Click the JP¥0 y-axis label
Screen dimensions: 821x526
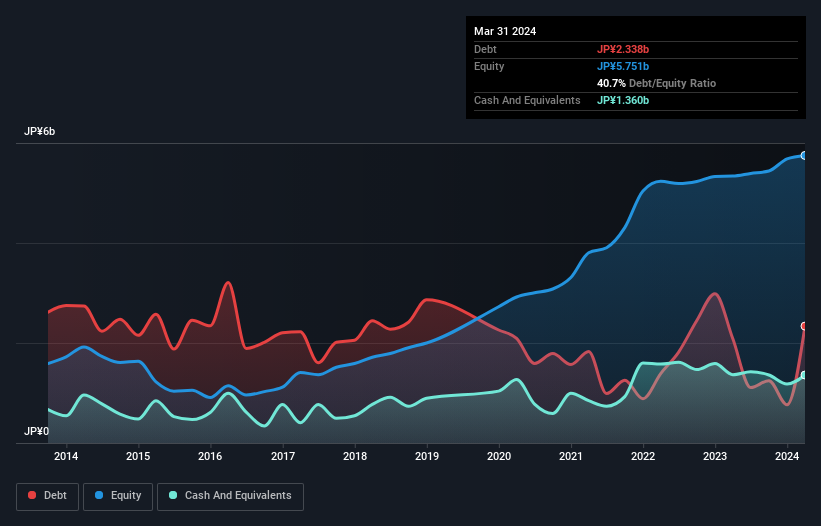[36, 432]
